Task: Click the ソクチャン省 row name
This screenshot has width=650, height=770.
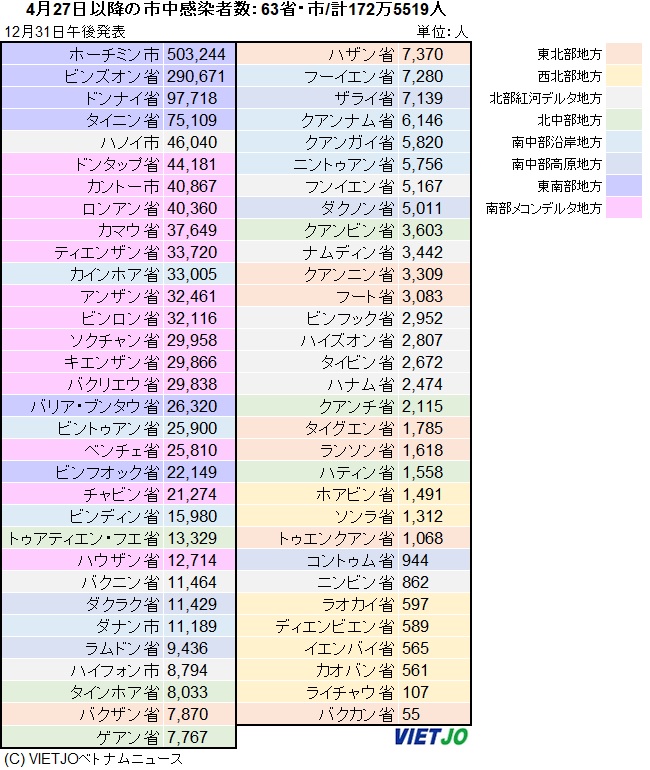Action: pyautogui.click(x=114, y=340)
